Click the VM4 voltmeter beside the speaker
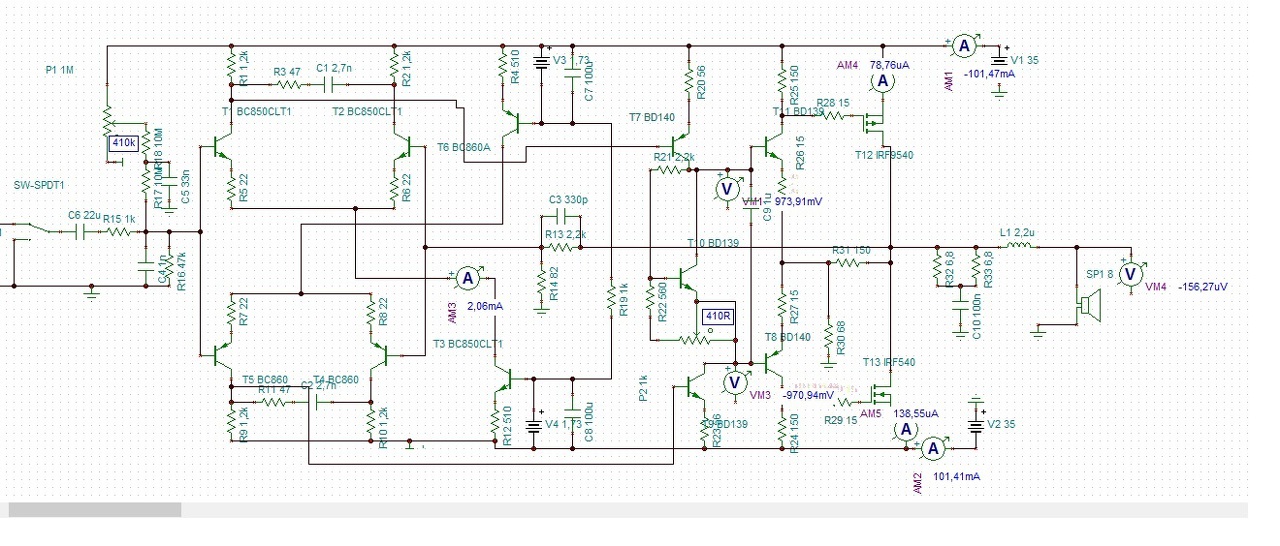 1131,272
